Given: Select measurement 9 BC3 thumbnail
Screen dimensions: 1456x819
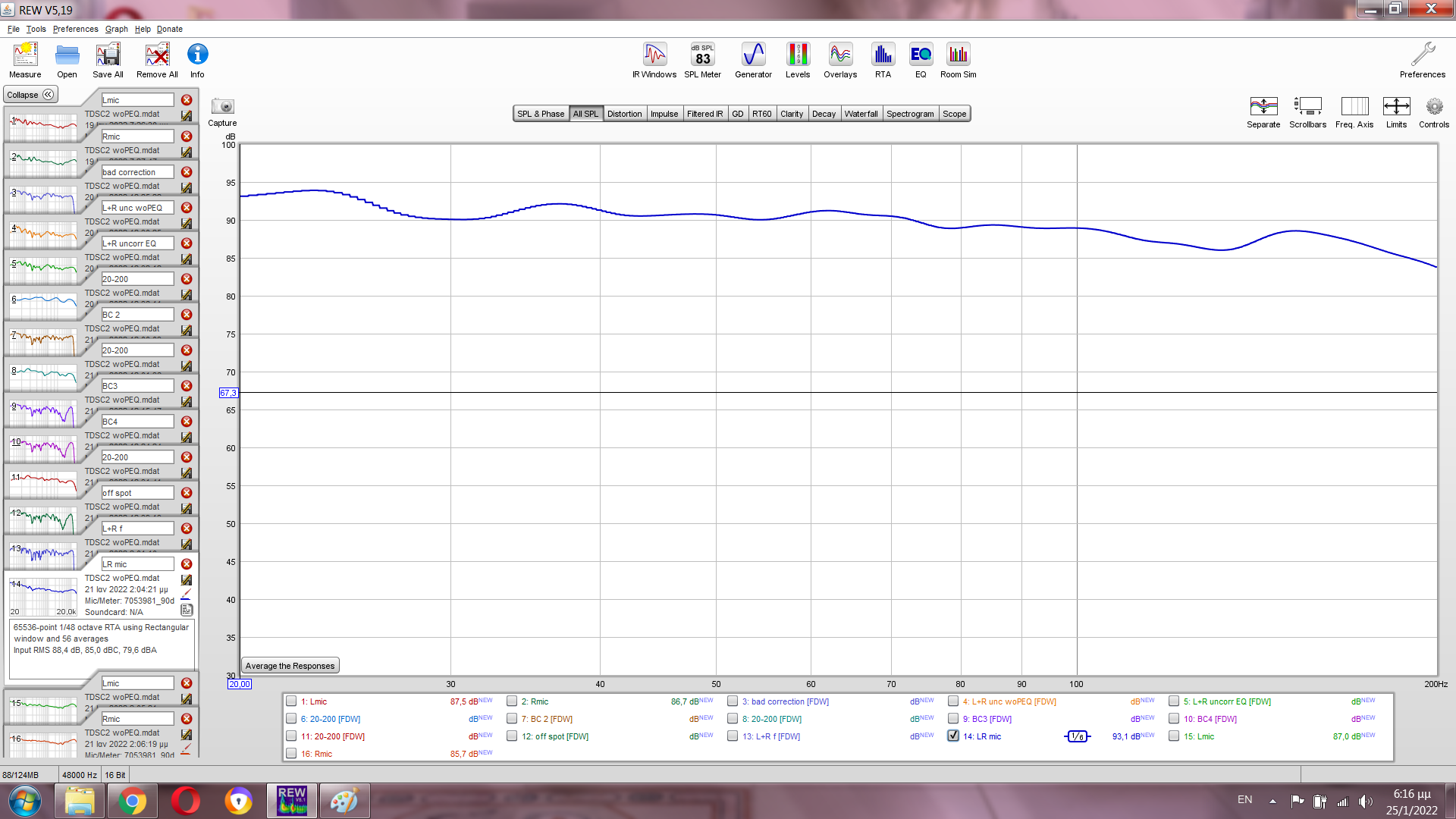Looking at the screenshot, I should (43, 413).
